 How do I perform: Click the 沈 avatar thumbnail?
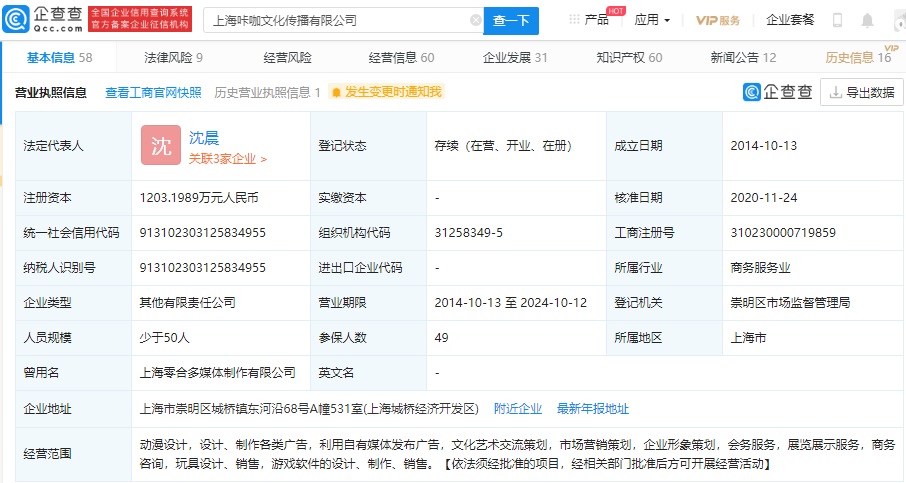161,145
